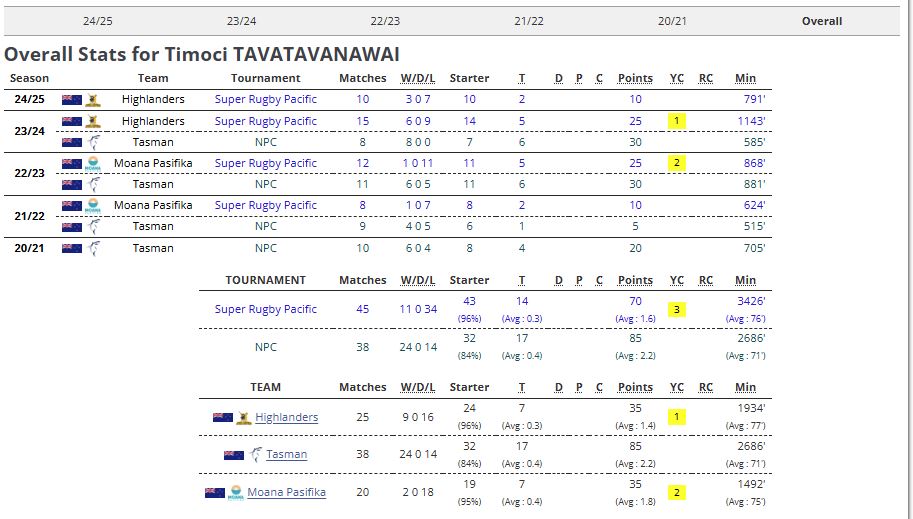The height and width of the screenshot is (519, 913).
Task: Click the yellow card badge in 22/23 Moana Pasifika row
Action: tap(677, 163)
